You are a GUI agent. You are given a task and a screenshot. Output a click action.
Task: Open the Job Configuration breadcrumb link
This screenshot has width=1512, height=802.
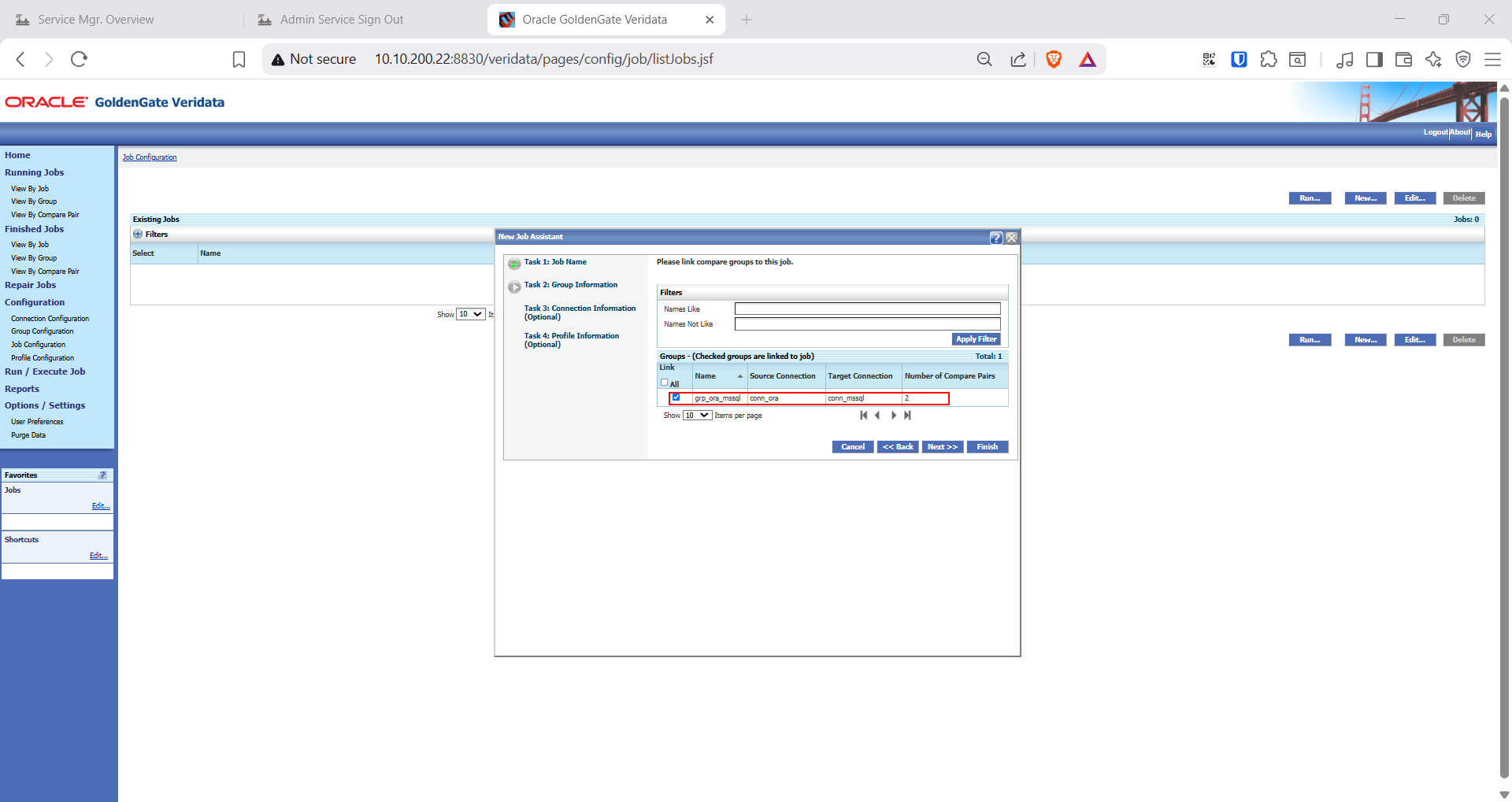(x=150, y=157)
